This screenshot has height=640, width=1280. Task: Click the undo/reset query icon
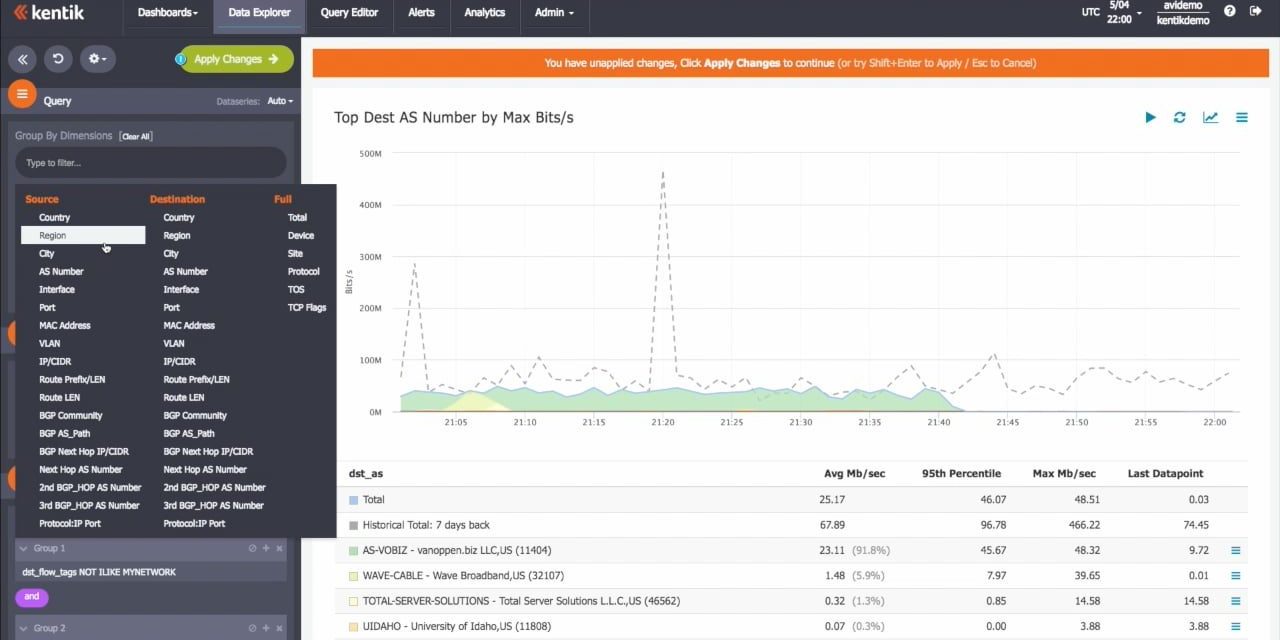click(59, 59)
